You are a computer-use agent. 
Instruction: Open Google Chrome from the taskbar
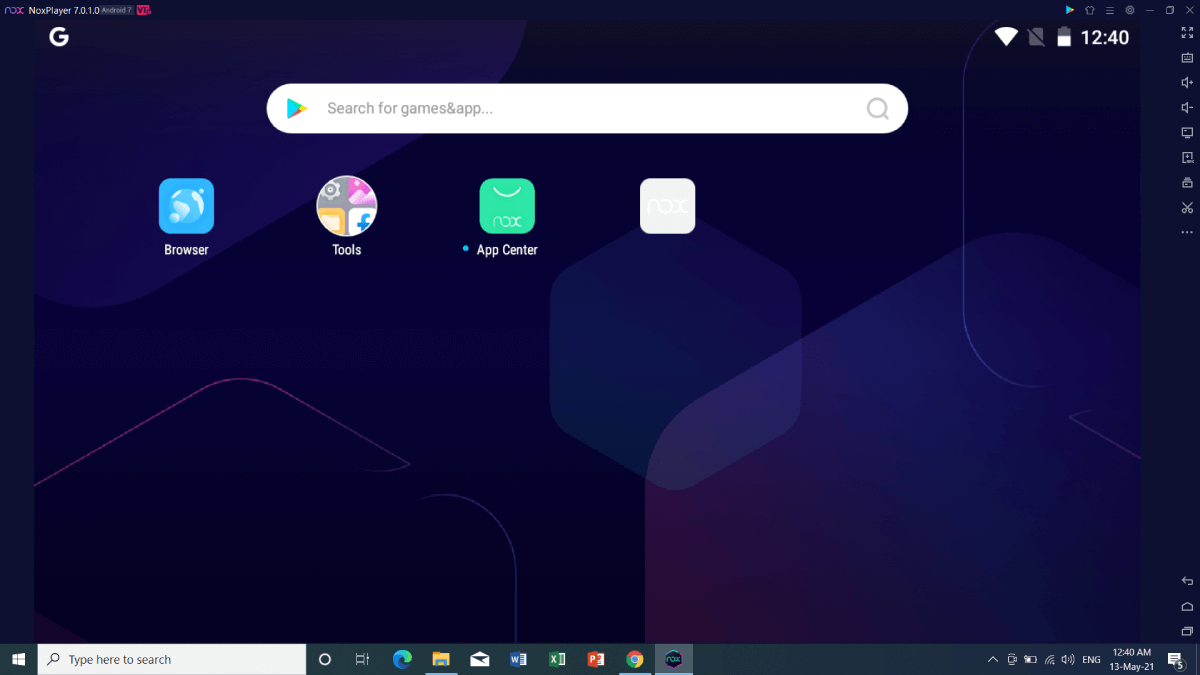[635, 659]
